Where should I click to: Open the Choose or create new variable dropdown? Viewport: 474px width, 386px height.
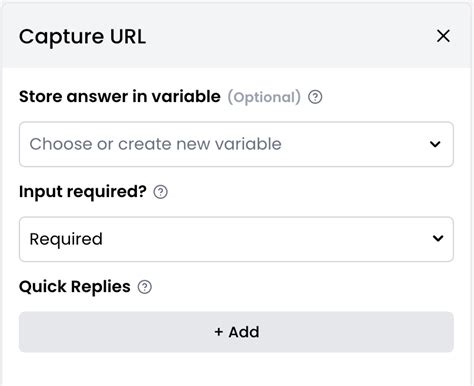[x=236, y=144]
